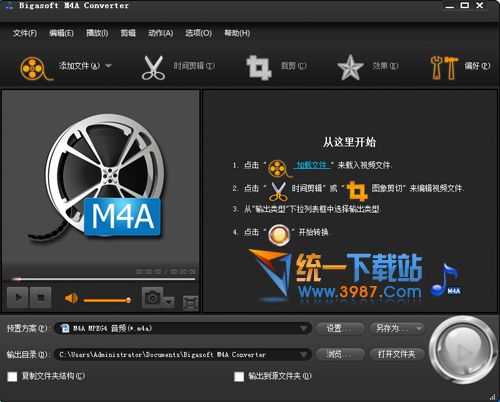Enable the 复制文件夹结构 checkbox
Viewport: 500px width, 402px height.
tap(12, 377)
